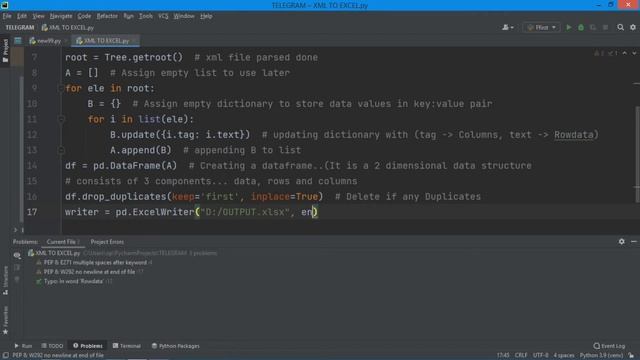
Task: Click the Run with Coverage icon
Action: [593, 27]
